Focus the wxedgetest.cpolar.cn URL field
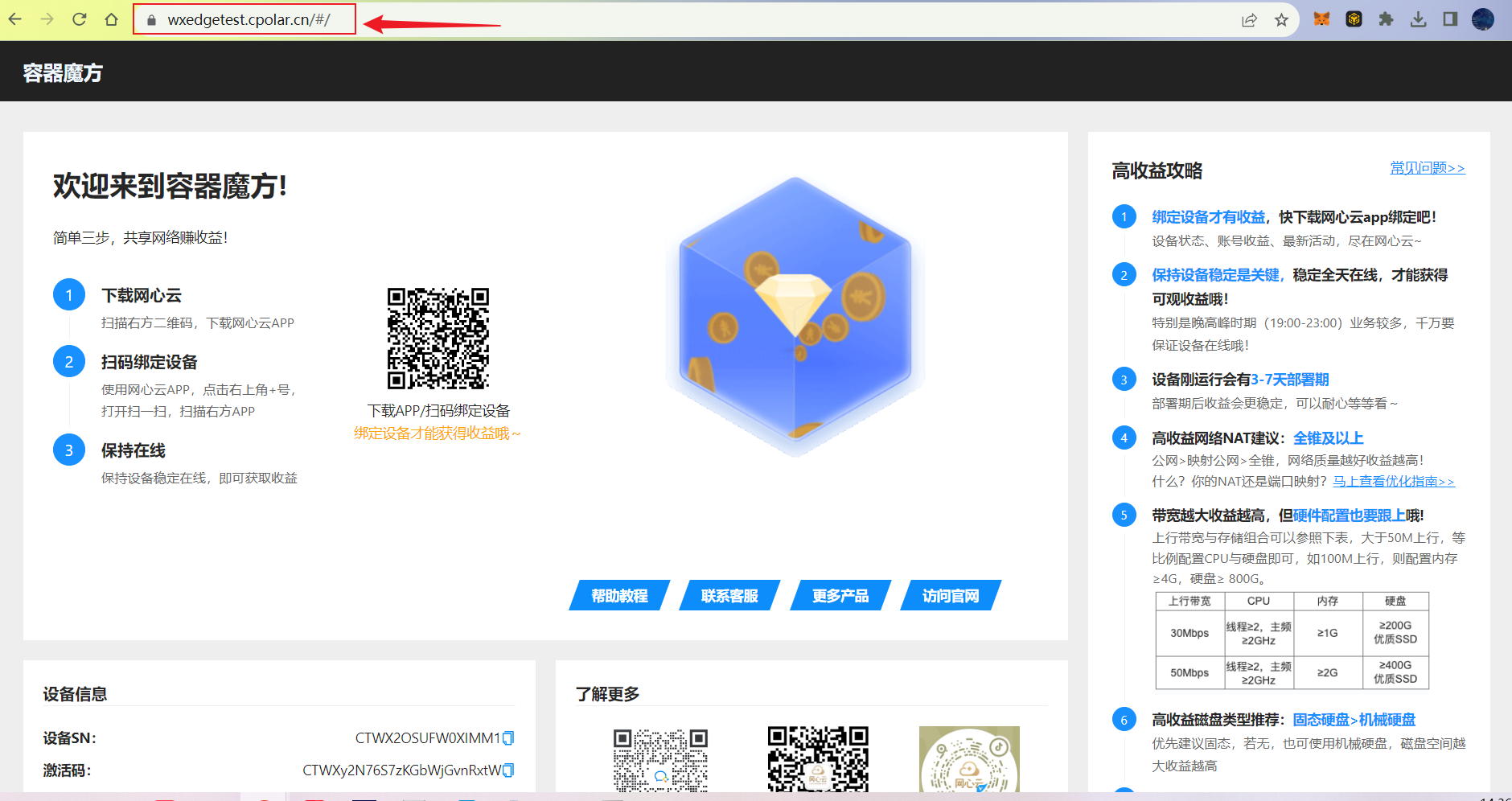 click(x=249, y=20)
